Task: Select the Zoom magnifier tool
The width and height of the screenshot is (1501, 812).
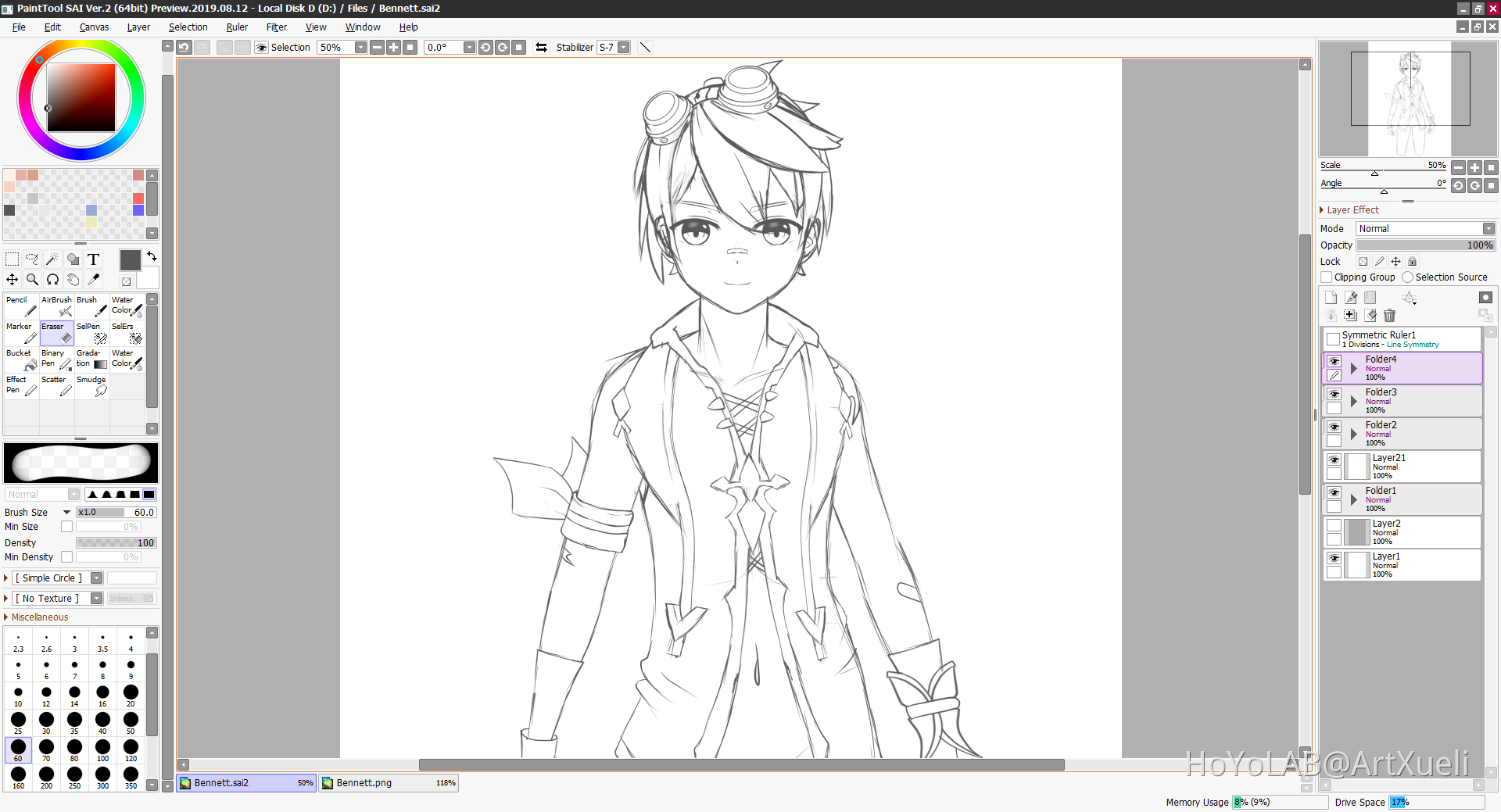Action: [32, 279]
